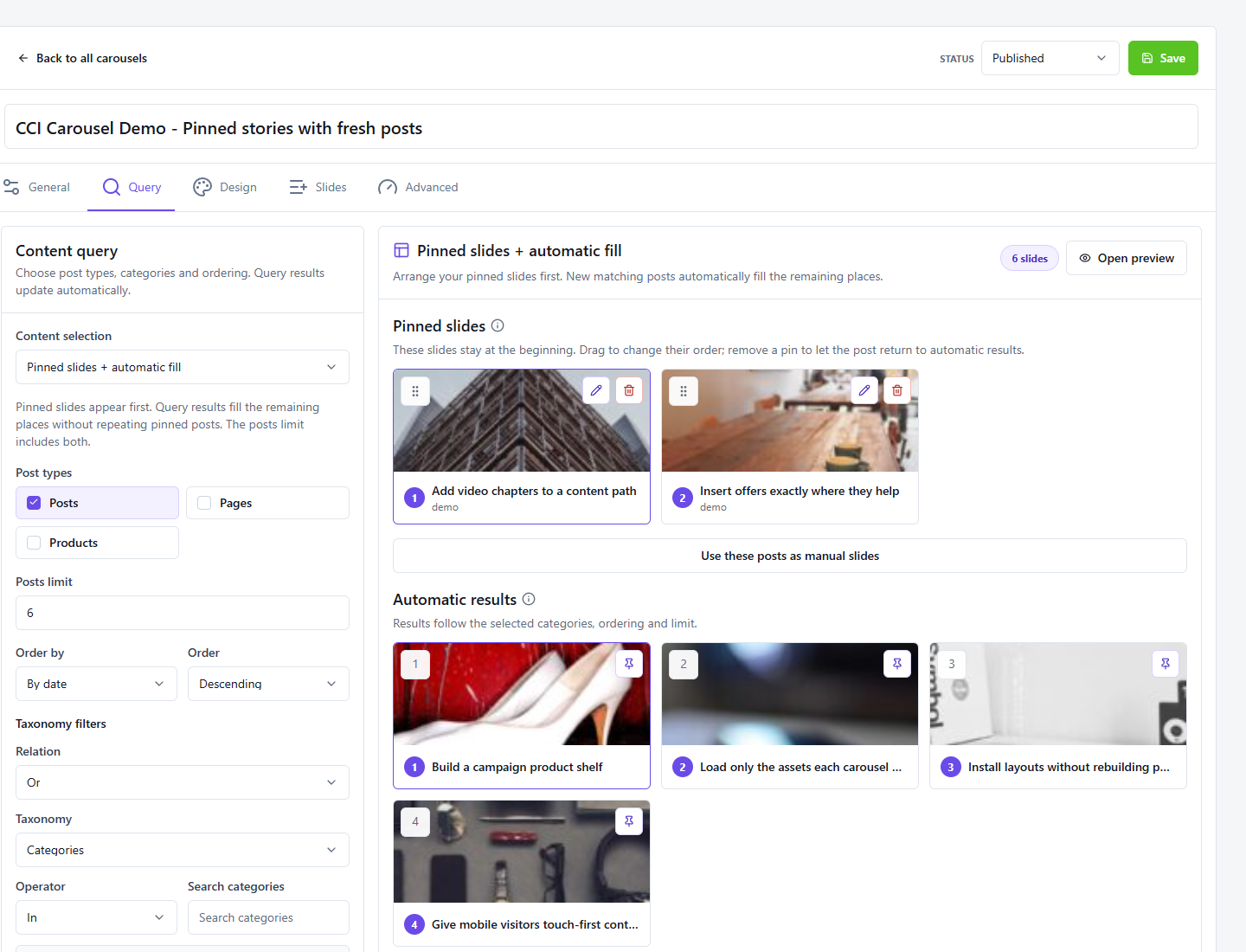Image resolution: width=1246 pixels, height=952 pixels.
Task: Open the carousel preview
Action: point(1127,258)
